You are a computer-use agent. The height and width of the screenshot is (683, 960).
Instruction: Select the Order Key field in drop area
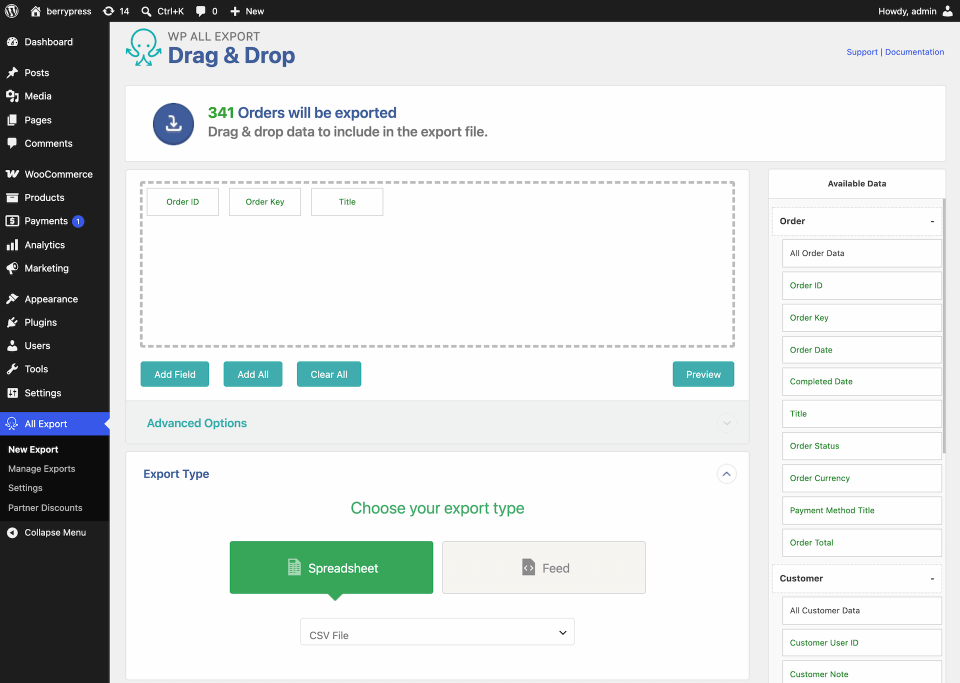264,202
